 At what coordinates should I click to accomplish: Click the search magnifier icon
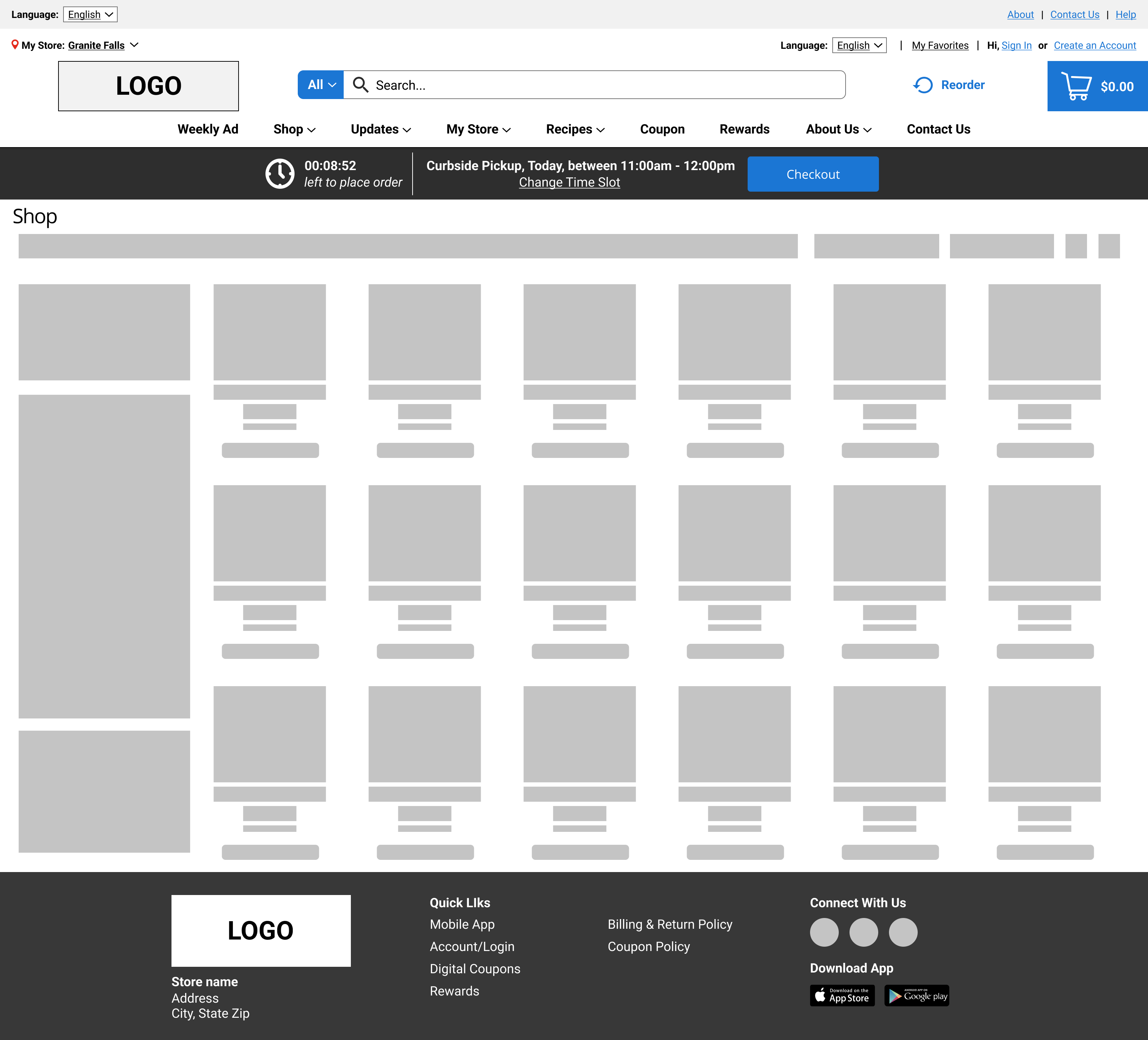[361, 85]
